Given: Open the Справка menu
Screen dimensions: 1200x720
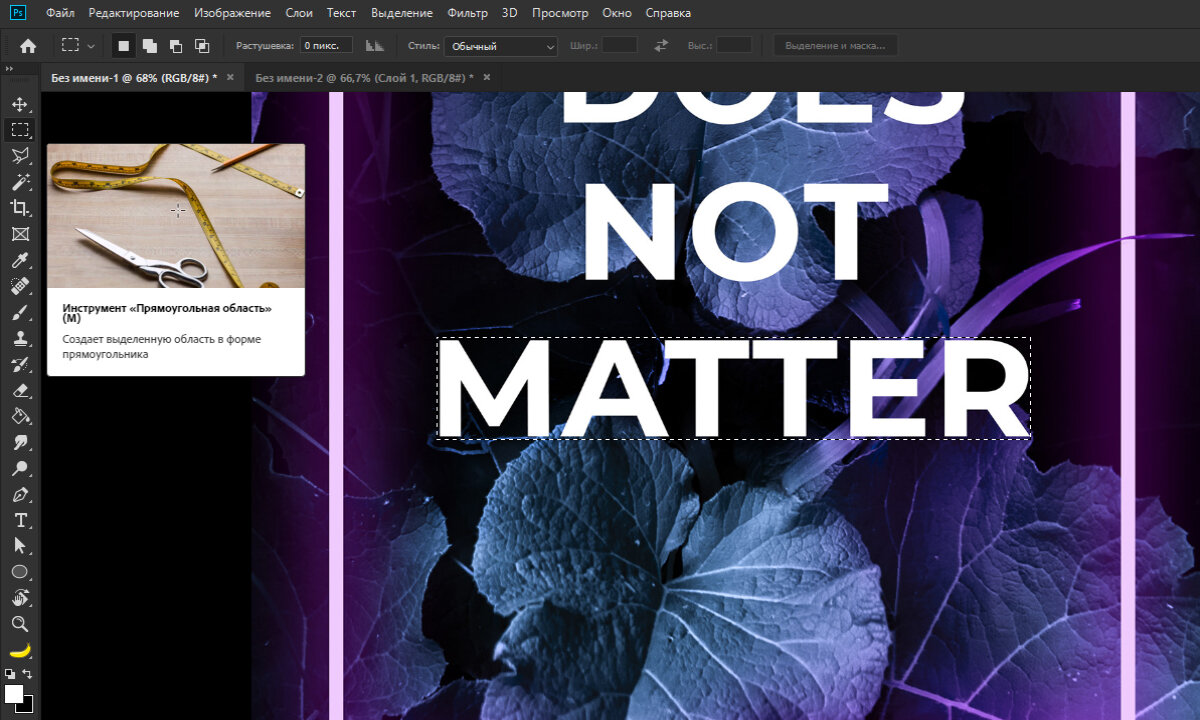Looking at the screenshot, I should [668, 13].
